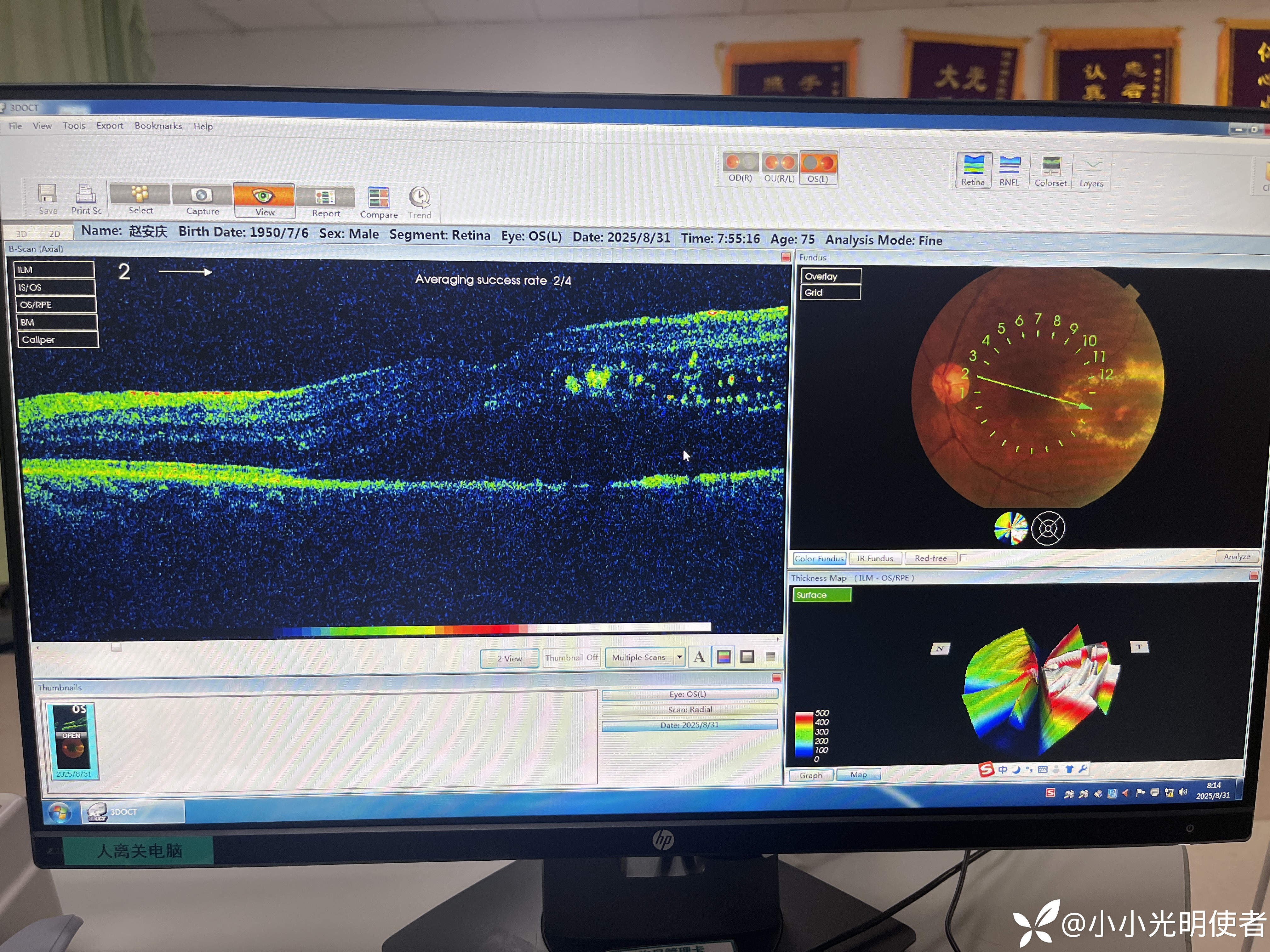Open the Bookmarks menu
This screenshot has width=1270, height=952.
[x=158, y=126]
